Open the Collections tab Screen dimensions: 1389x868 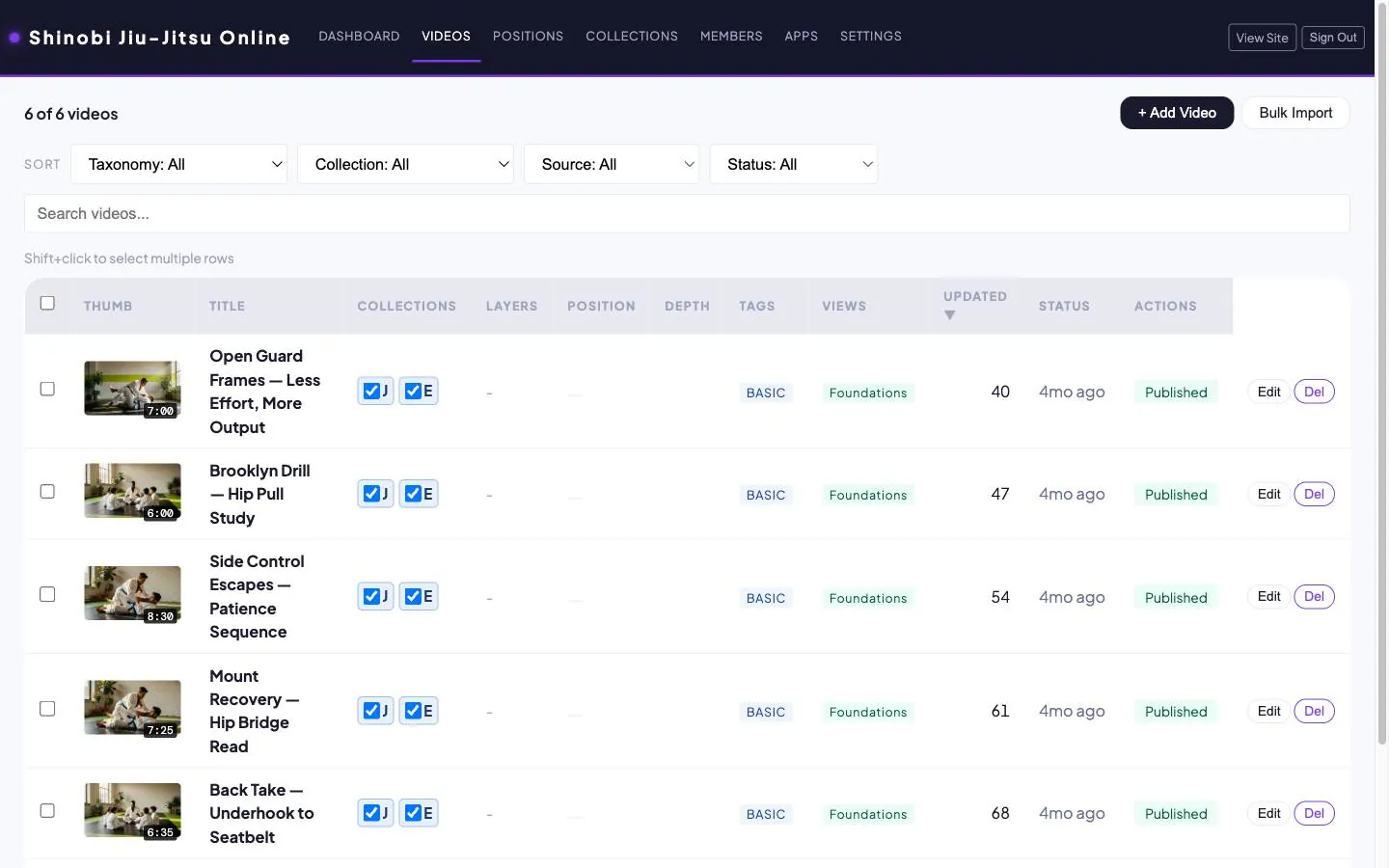click(x=632, y=37)
